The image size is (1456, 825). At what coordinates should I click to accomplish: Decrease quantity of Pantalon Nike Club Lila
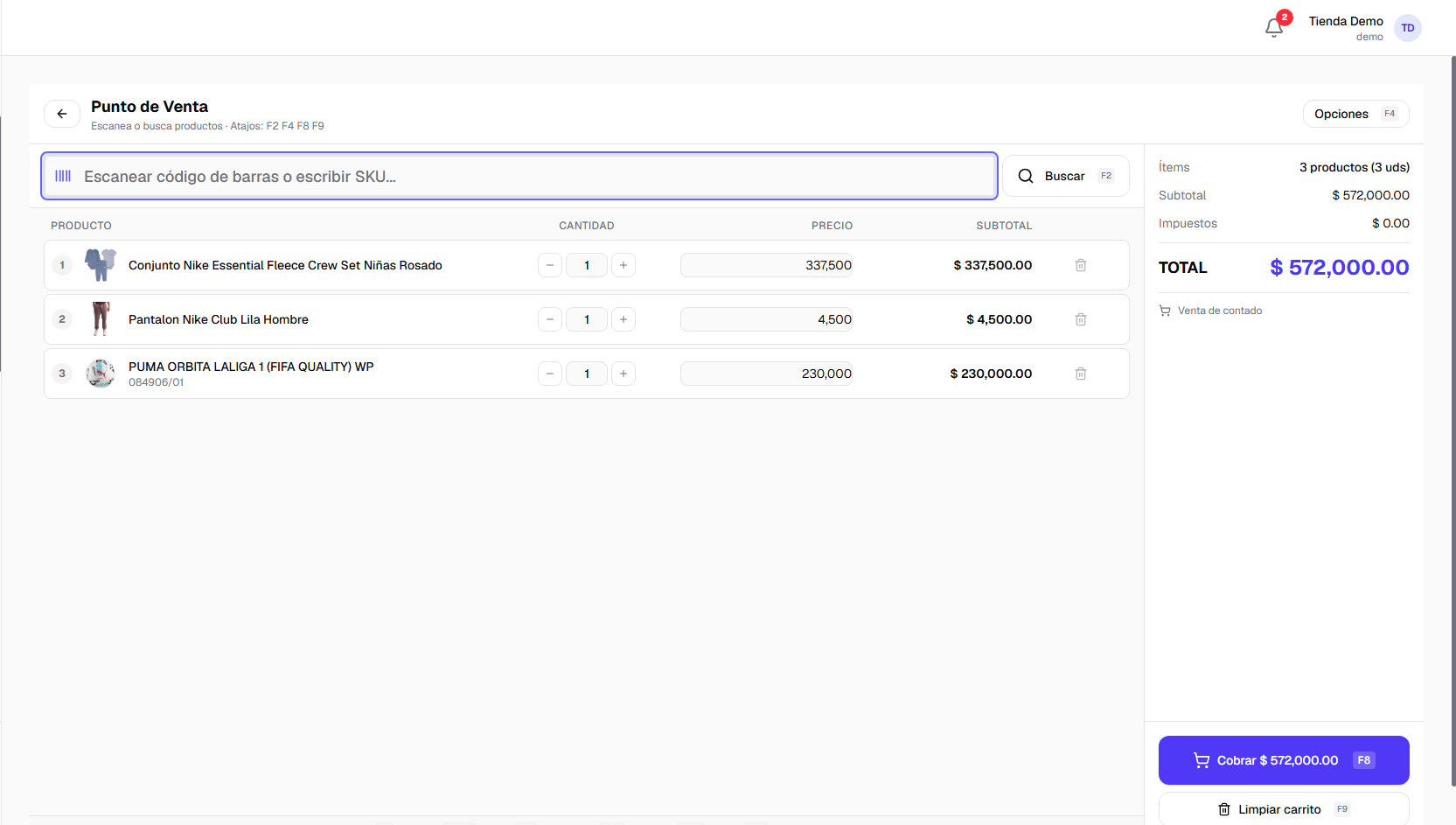point(550,319)
